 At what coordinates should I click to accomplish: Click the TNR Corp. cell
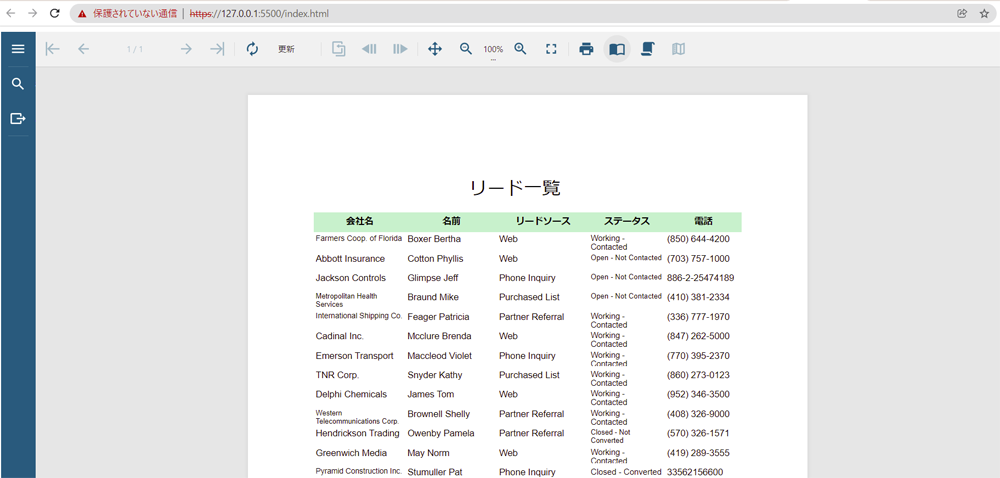tap(337, 375)
